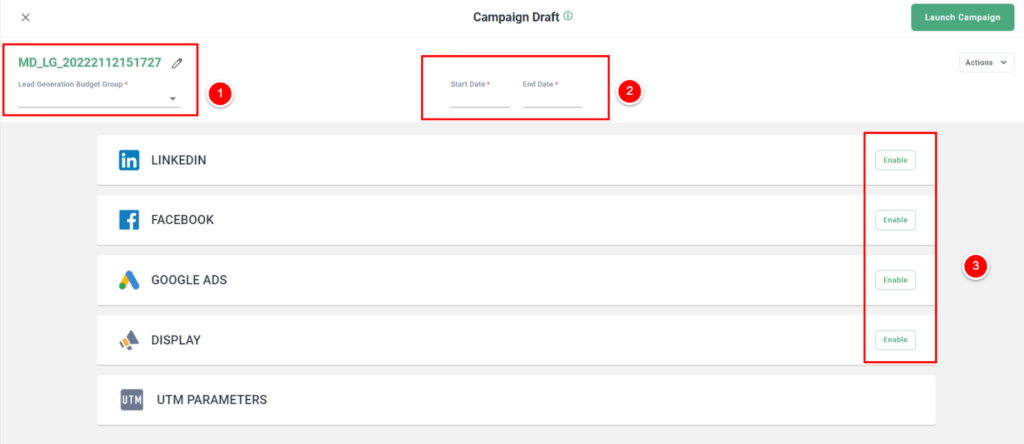
Task: Close the campaign draft with X icon
Action: (25, 18)
